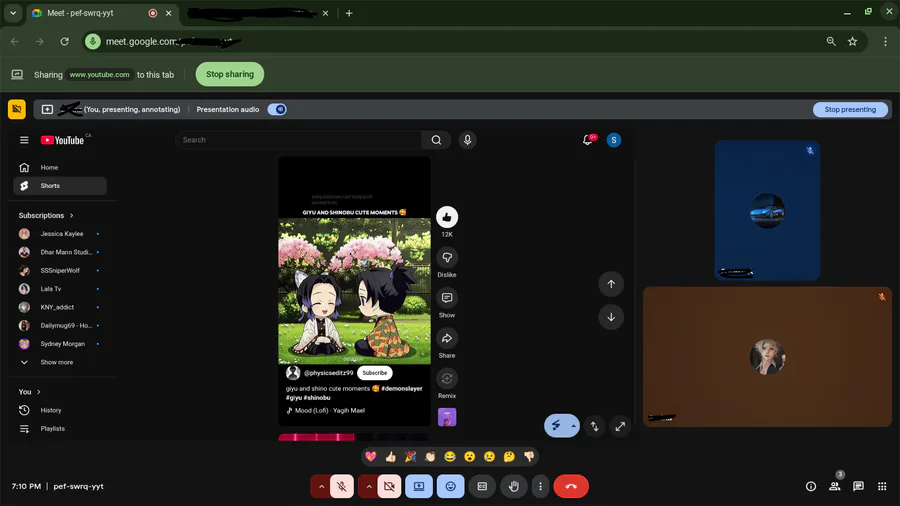
Task: Go to previous Short with up arrow
Action: click(x=611, y=284)
